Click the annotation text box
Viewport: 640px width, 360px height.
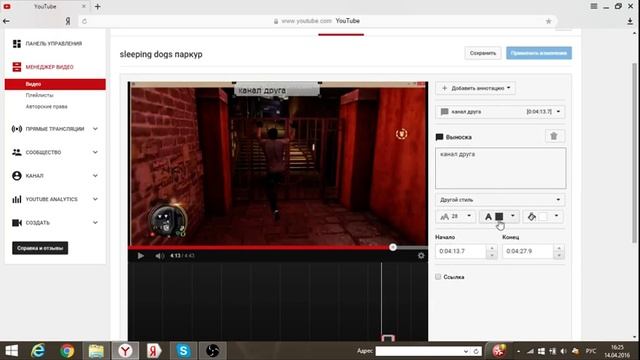coord(501,168)
